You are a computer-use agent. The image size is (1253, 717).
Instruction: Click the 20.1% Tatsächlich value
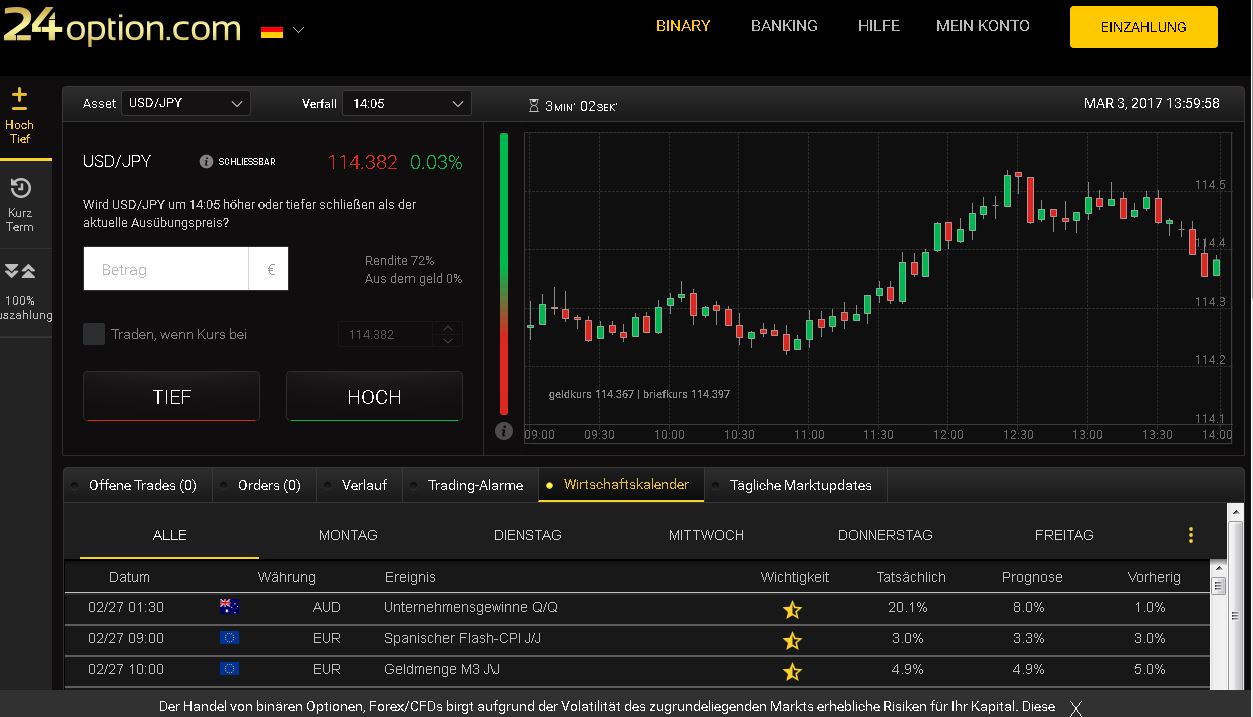[908, 607]
